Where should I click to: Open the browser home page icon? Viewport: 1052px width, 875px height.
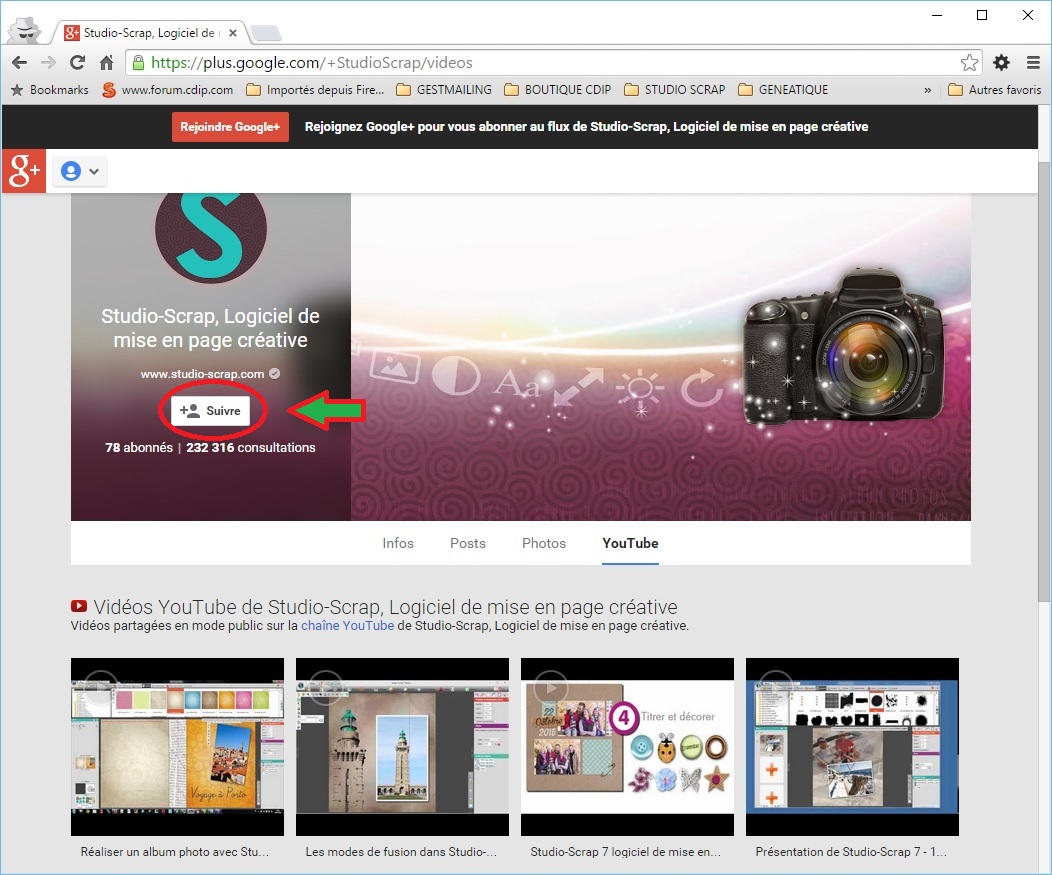click(106, 62)
